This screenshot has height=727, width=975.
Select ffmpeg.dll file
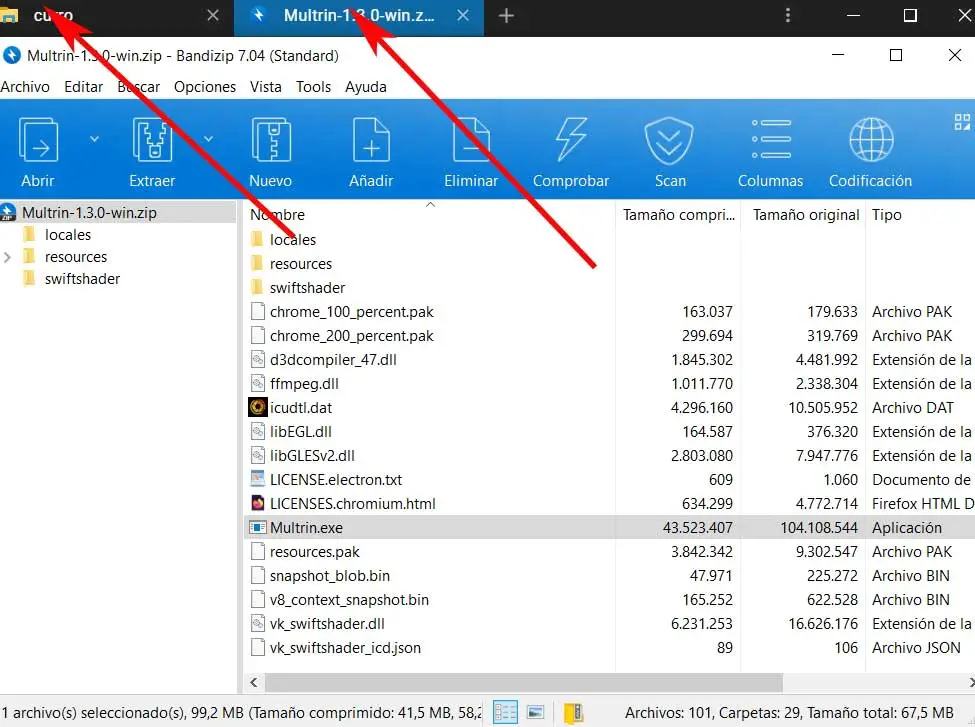(x=304, y=384)
